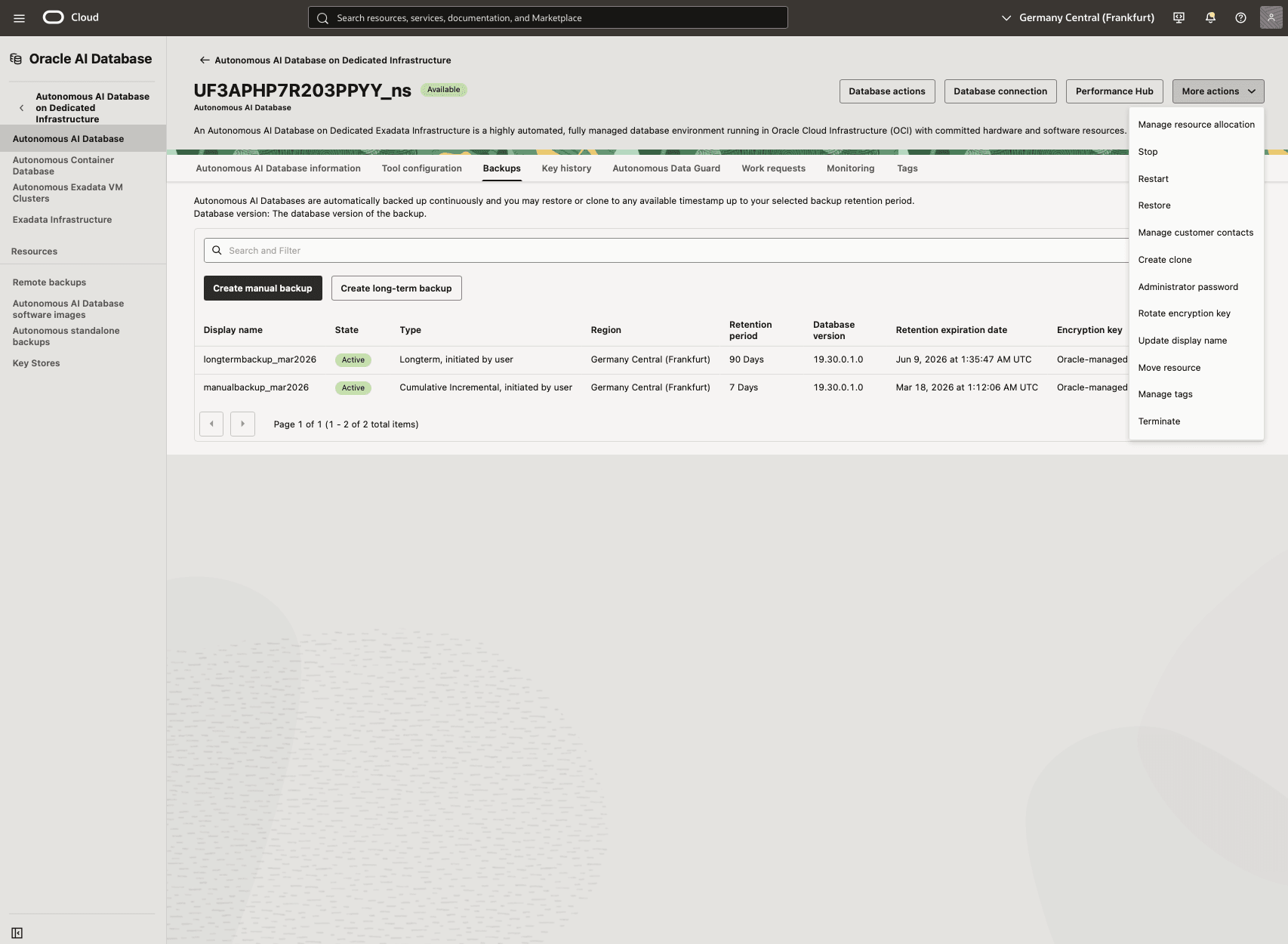Switch to Autonomous Data Guard tab

pos(666,168)
